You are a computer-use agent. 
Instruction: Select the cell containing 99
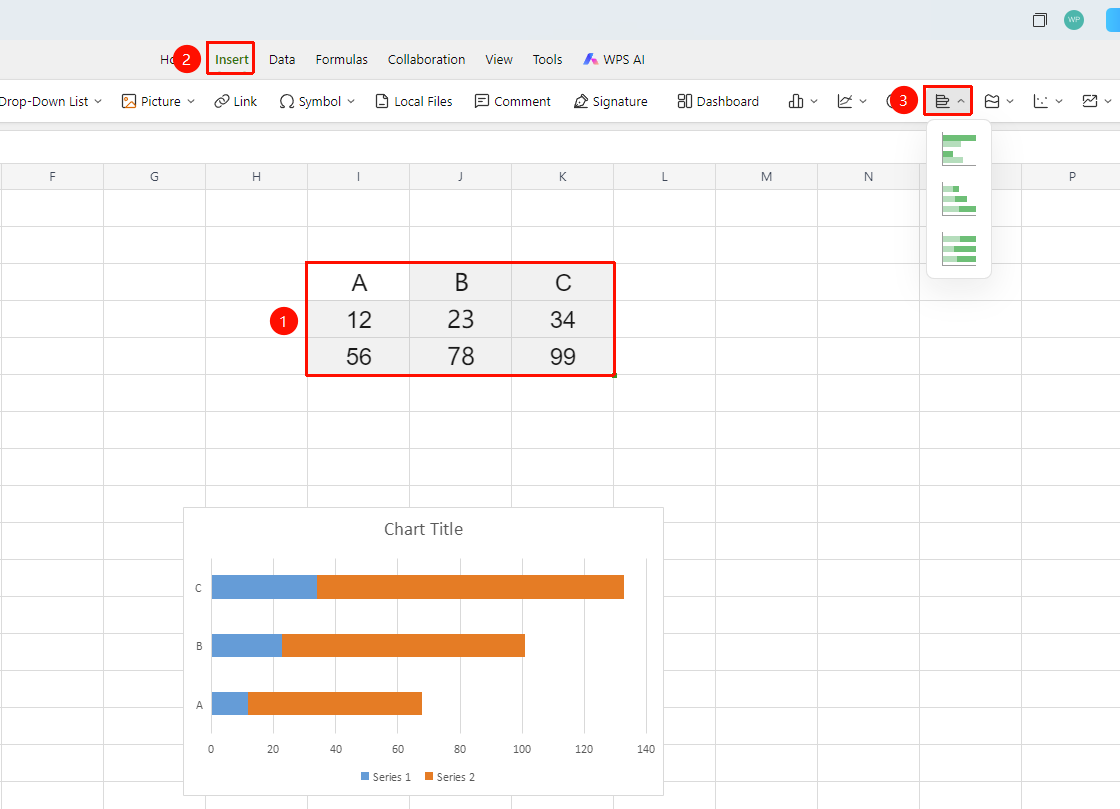(563, 356)
